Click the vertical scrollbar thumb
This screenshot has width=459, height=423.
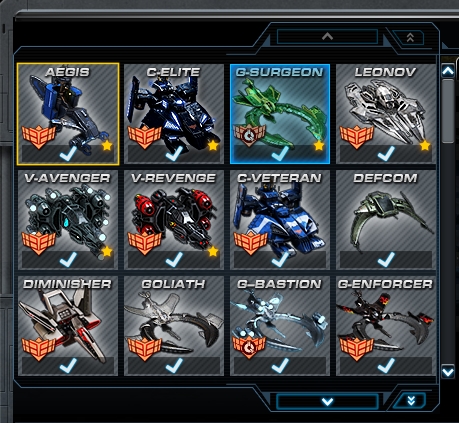click(x=448, y=111)
